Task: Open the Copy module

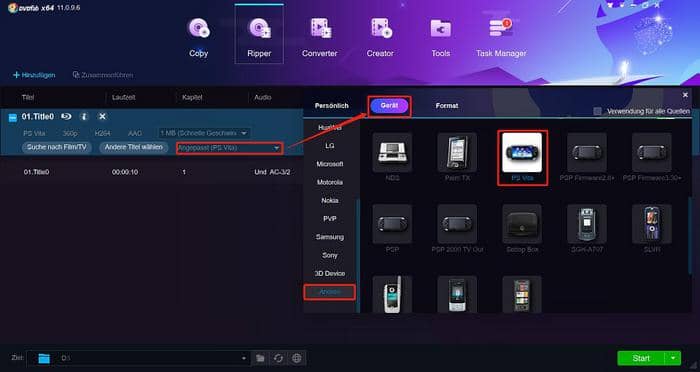Action: point(199,38)
